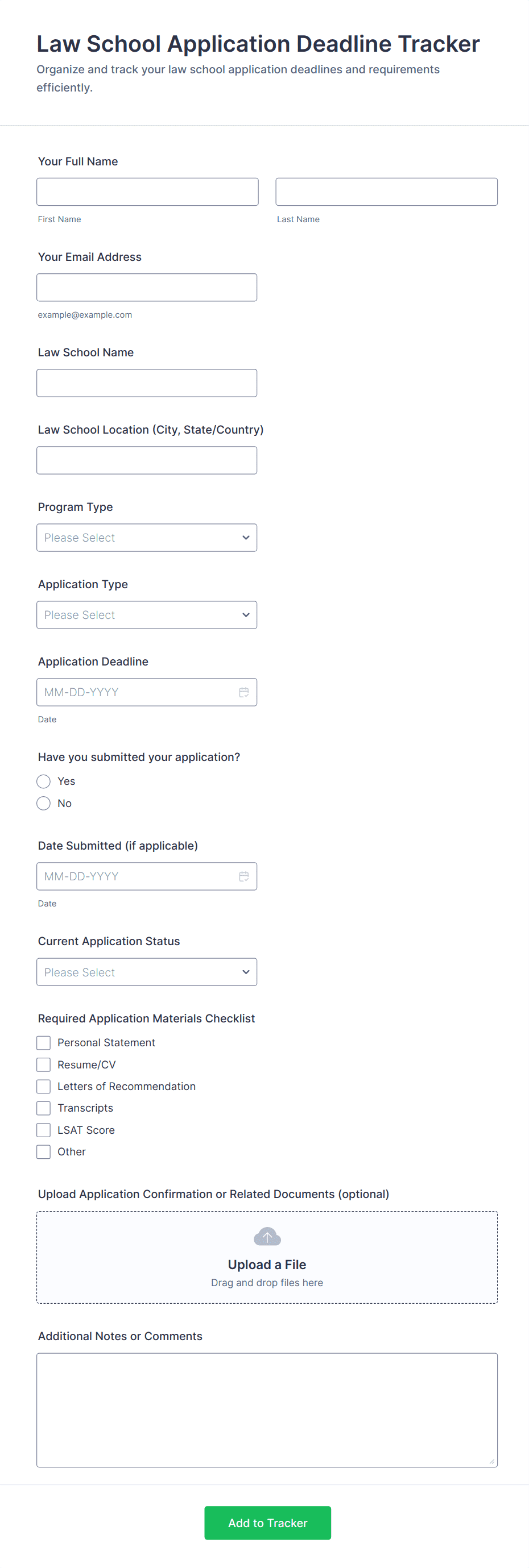Expand the Program Type dropdown

point(146,538)
